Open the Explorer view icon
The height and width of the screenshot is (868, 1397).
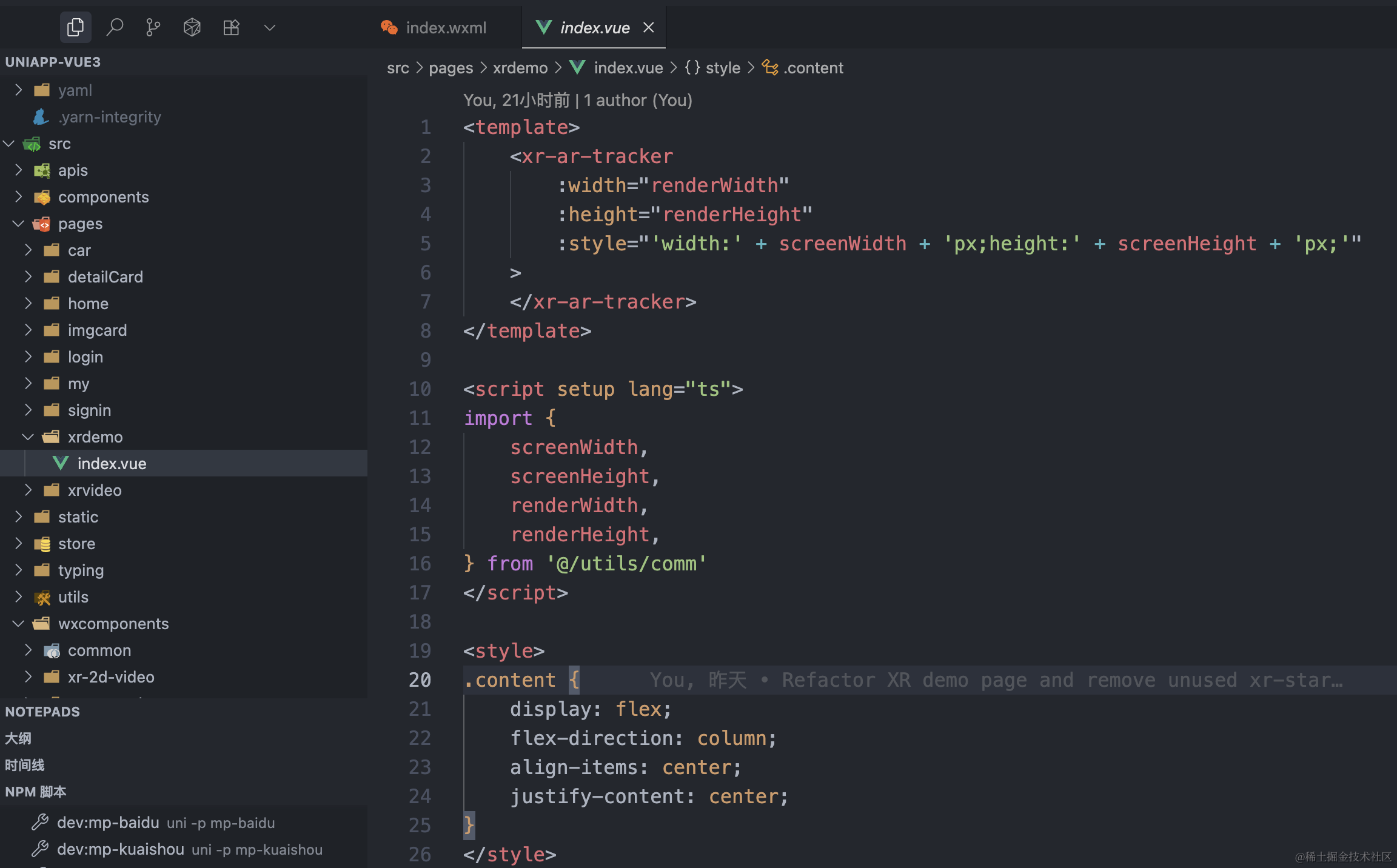[x=75, y=27]
